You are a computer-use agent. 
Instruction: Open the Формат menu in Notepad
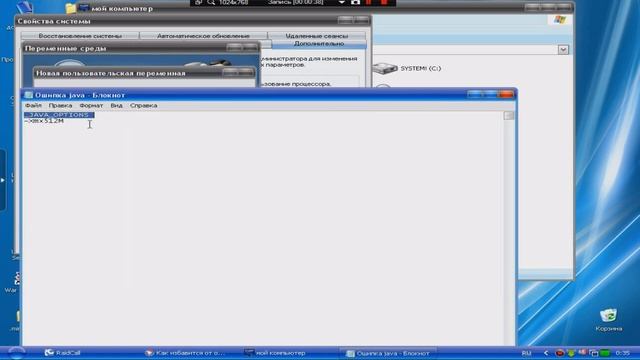tap(91, 105)
